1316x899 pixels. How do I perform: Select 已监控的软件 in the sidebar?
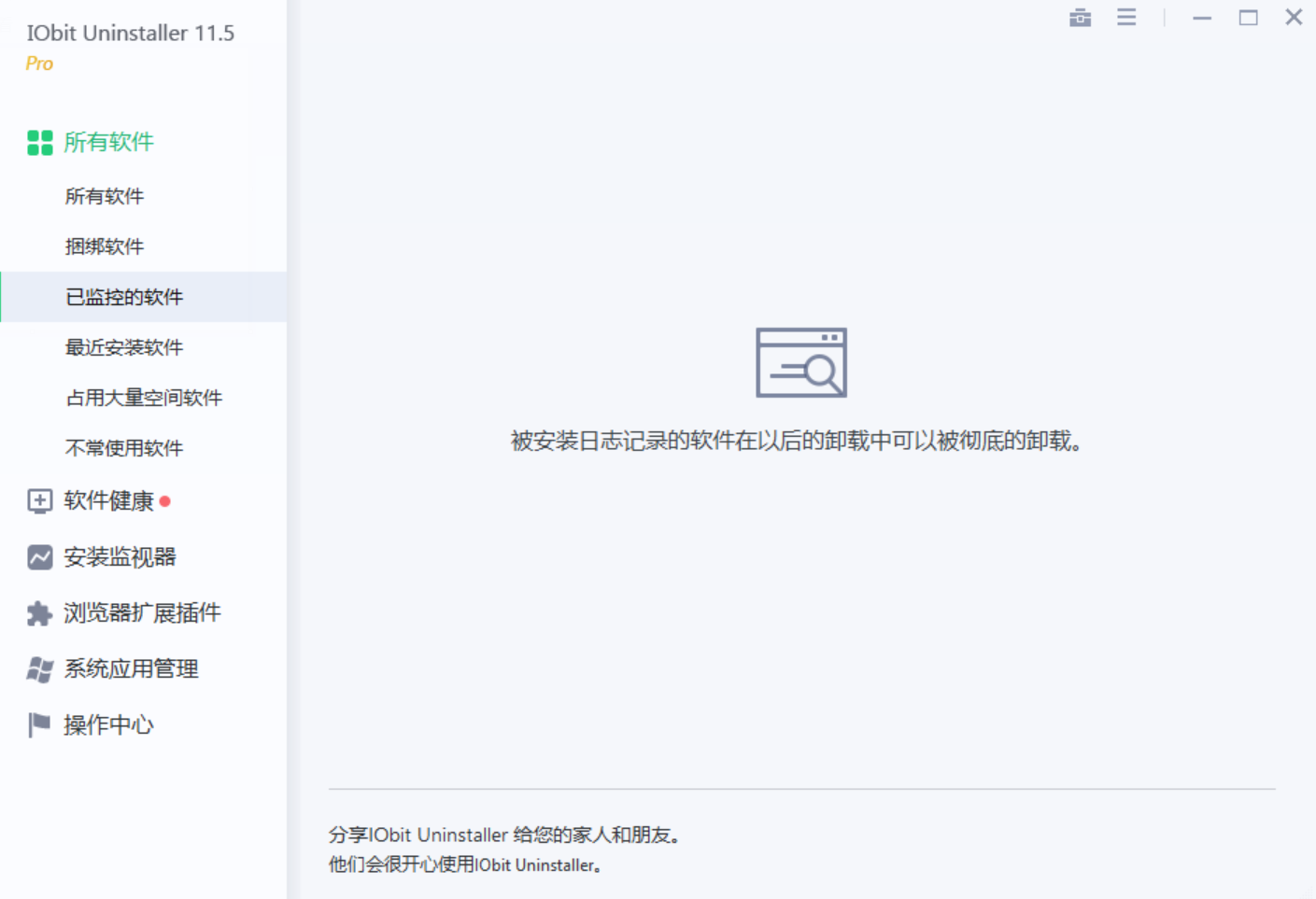[x=143, y=297]
